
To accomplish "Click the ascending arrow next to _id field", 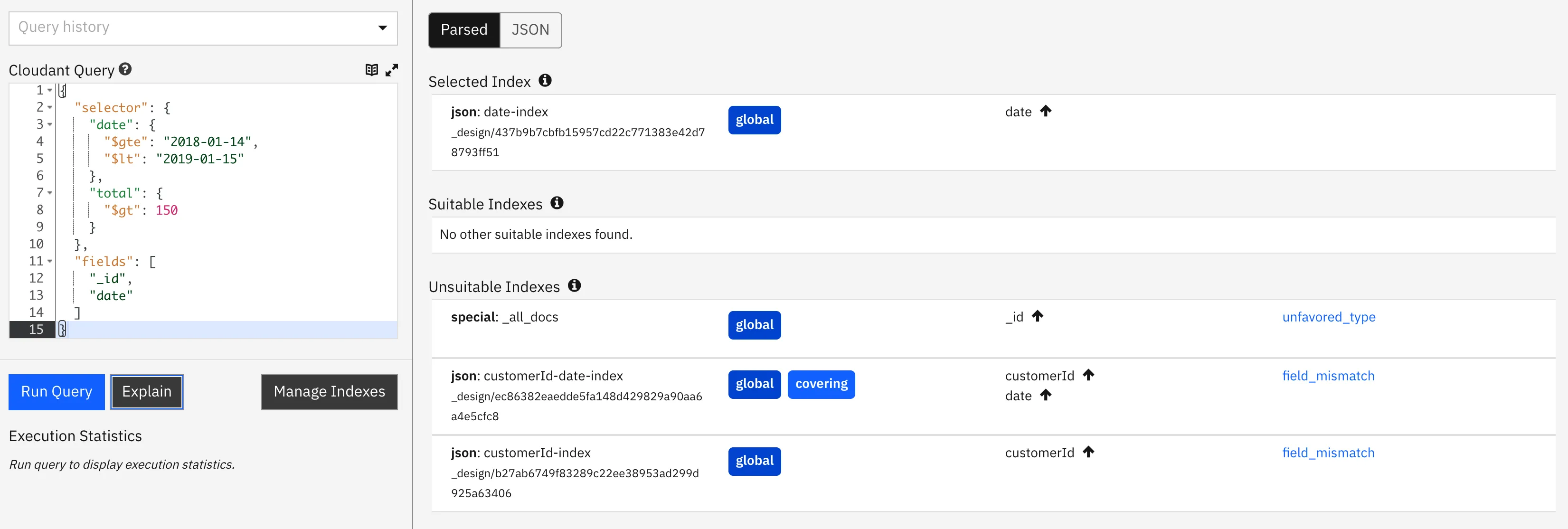I will (x=1038, y=316).
